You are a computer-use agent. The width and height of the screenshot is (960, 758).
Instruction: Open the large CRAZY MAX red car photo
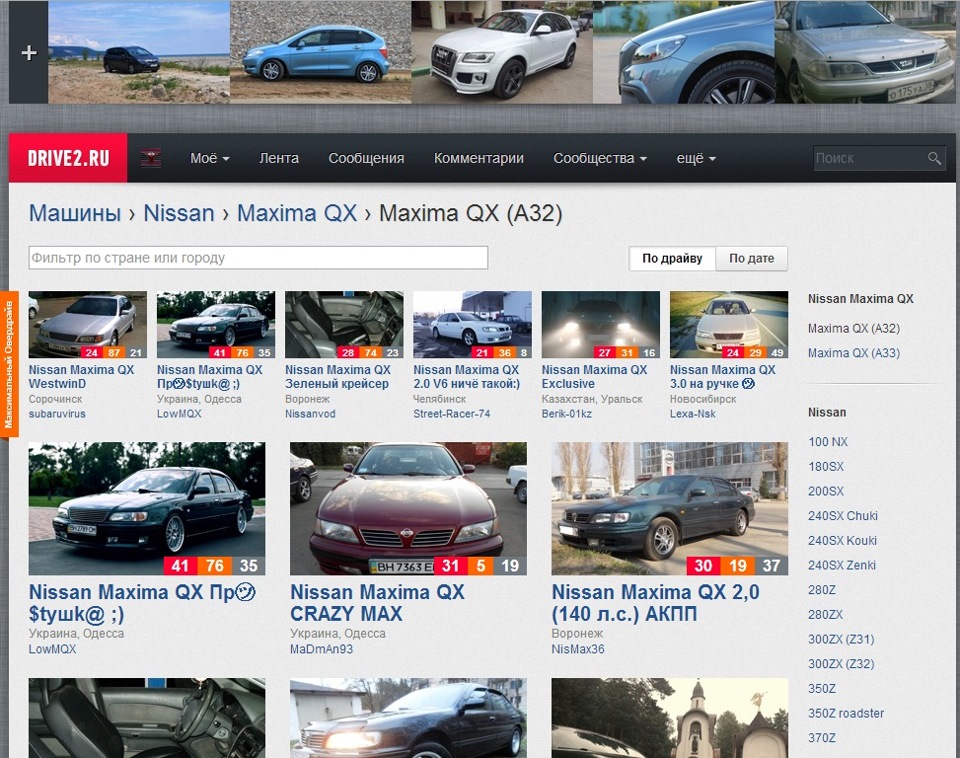[408, 509]
